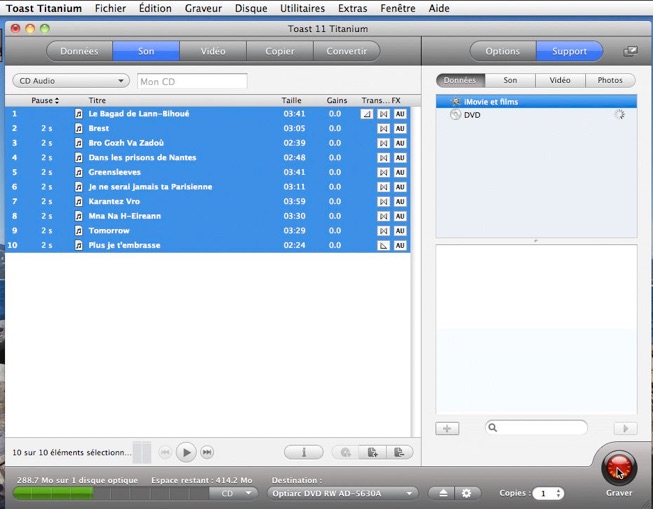This screenshot has width=653, height=509.
Task: Click music file icon of Tomorrow track
Action: 78,230
